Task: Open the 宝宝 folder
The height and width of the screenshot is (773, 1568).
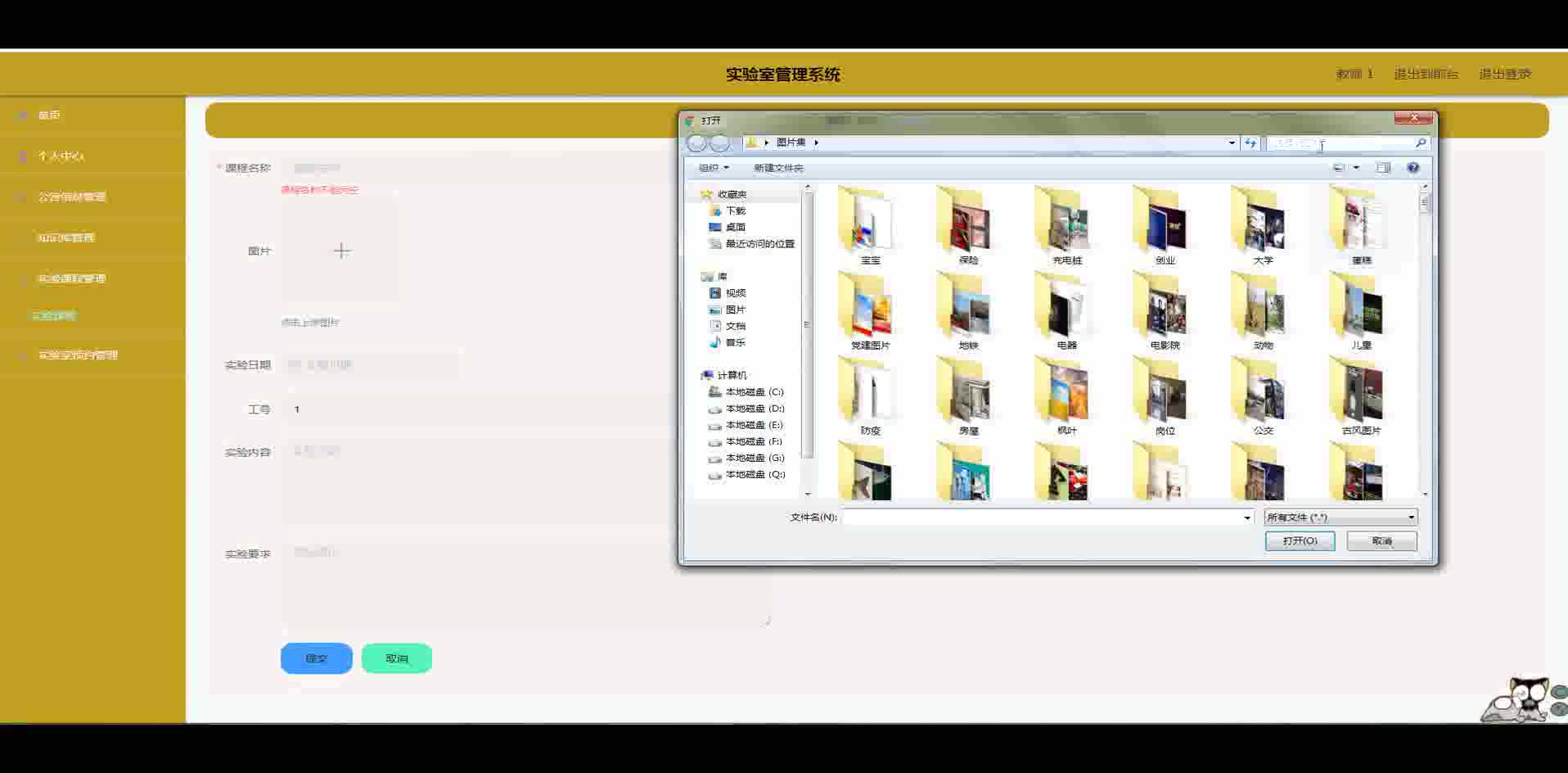Action: click(870, 227)
